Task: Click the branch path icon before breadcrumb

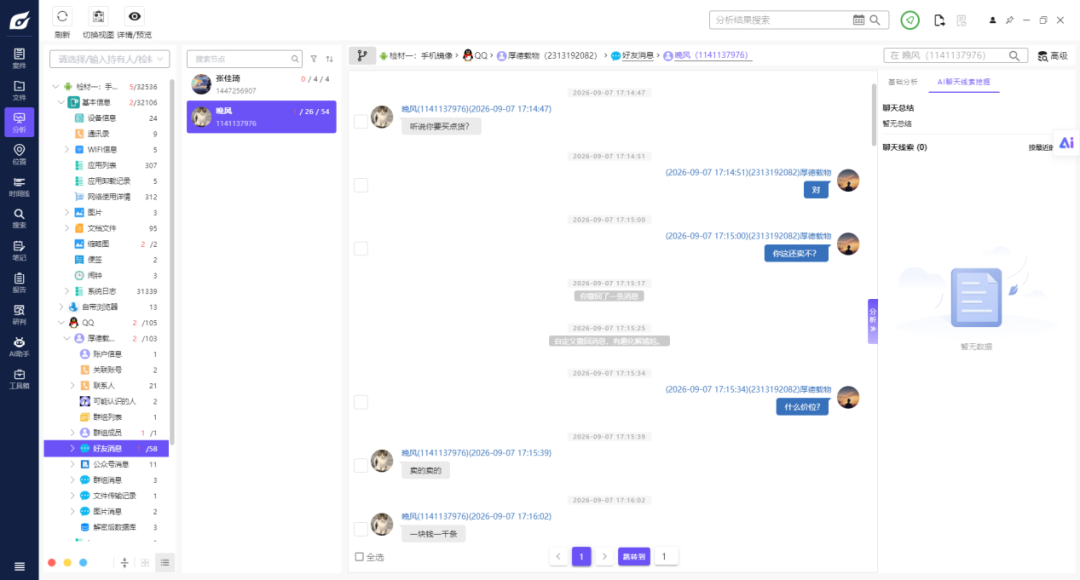Action: (x=362, y=56)
